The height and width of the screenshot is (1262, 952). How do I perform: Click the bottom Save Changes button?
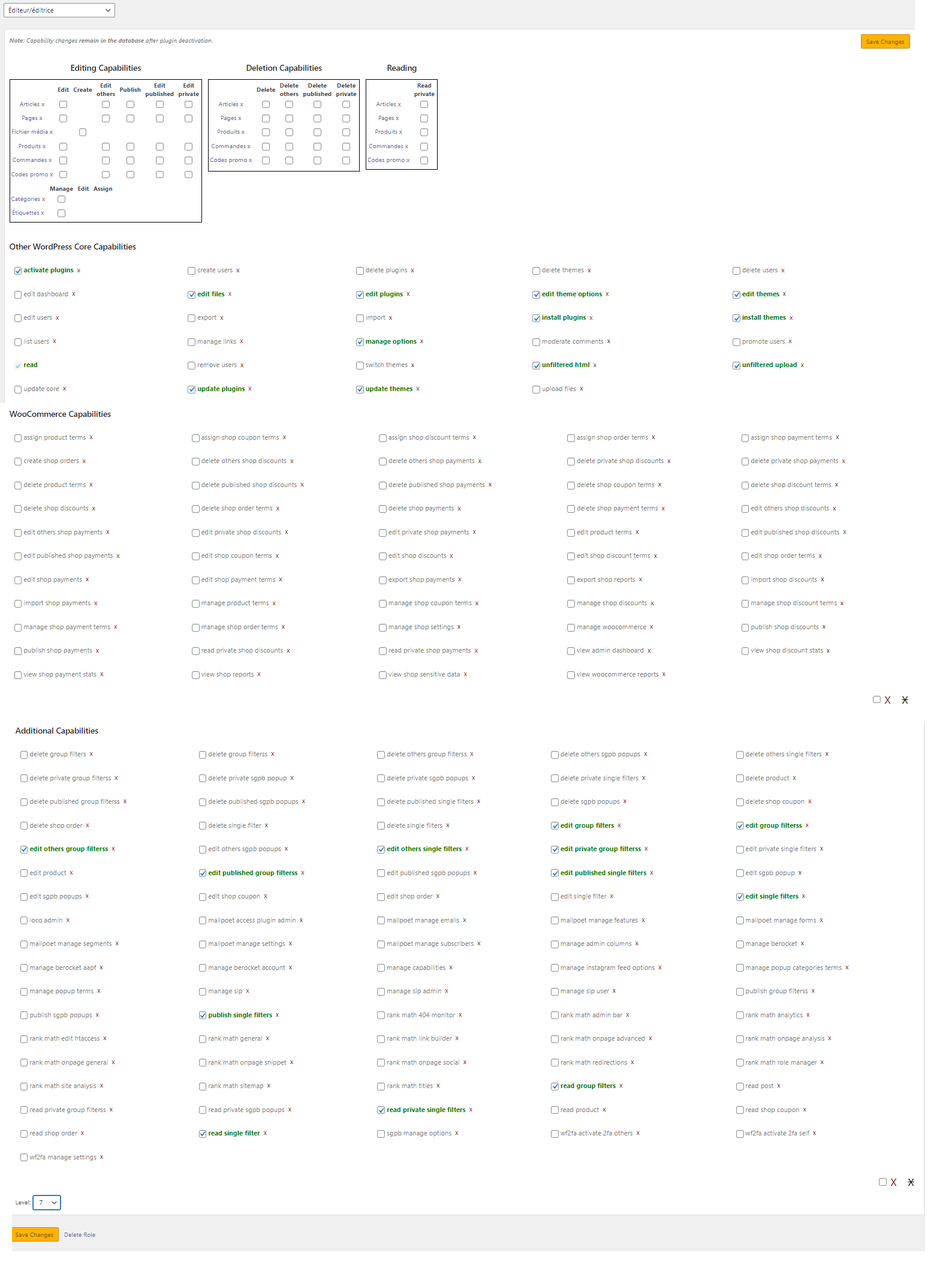click(x=35, y=1235)
